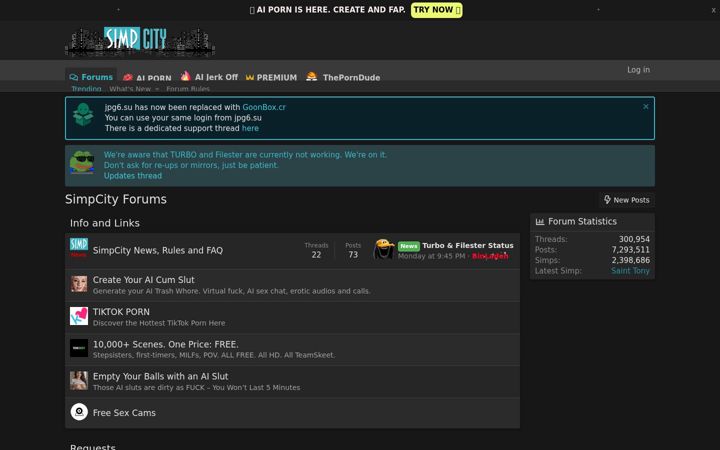The image size is (720, 450).
Task: Click the yellow TRY NOW button
Action: click(436, 10)
